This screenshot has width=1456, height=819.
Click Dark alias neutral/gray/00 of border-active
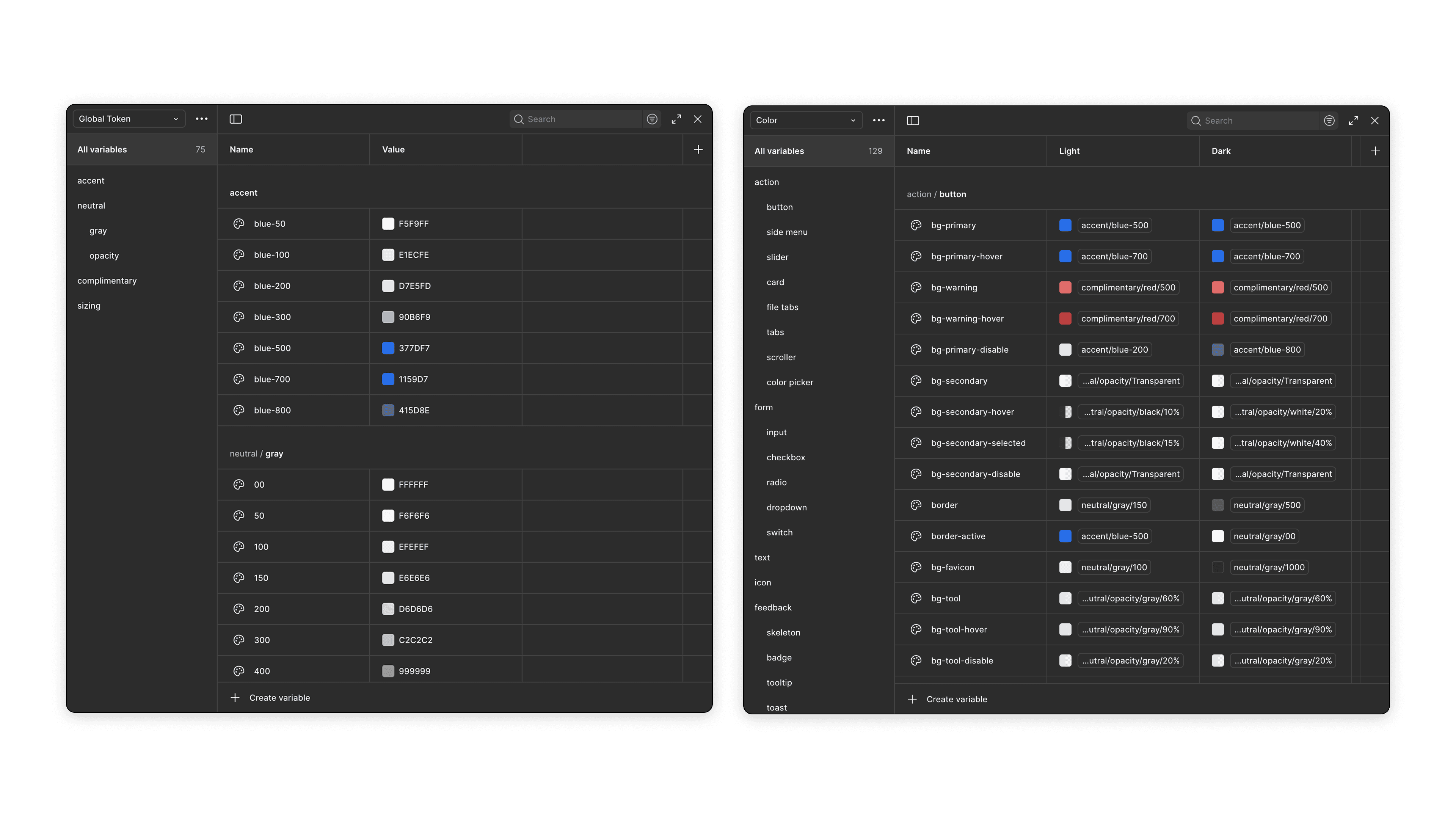[1264, 536]
